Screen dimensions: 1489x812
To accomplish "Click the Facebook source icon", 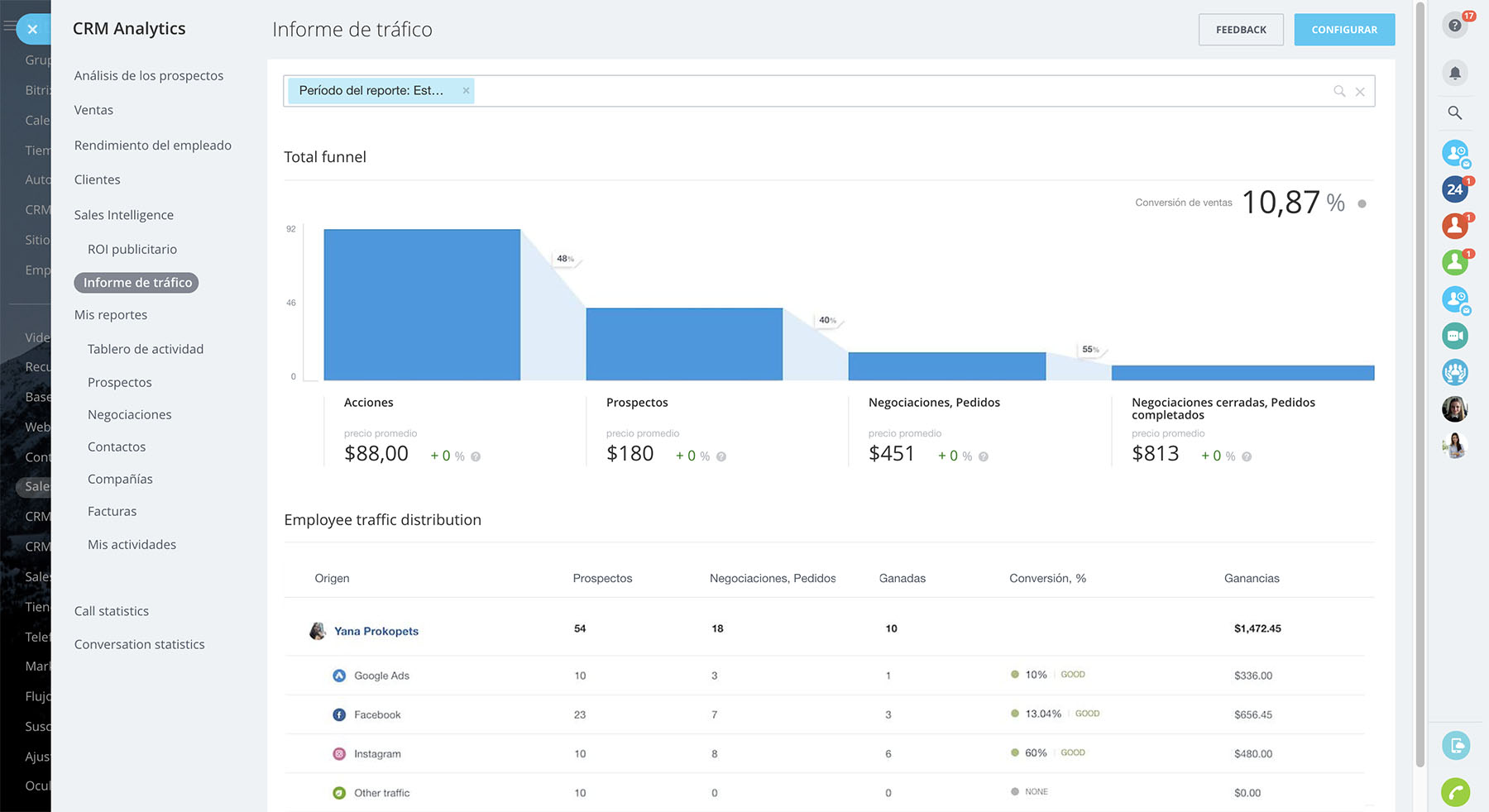I will coord(339,714).
